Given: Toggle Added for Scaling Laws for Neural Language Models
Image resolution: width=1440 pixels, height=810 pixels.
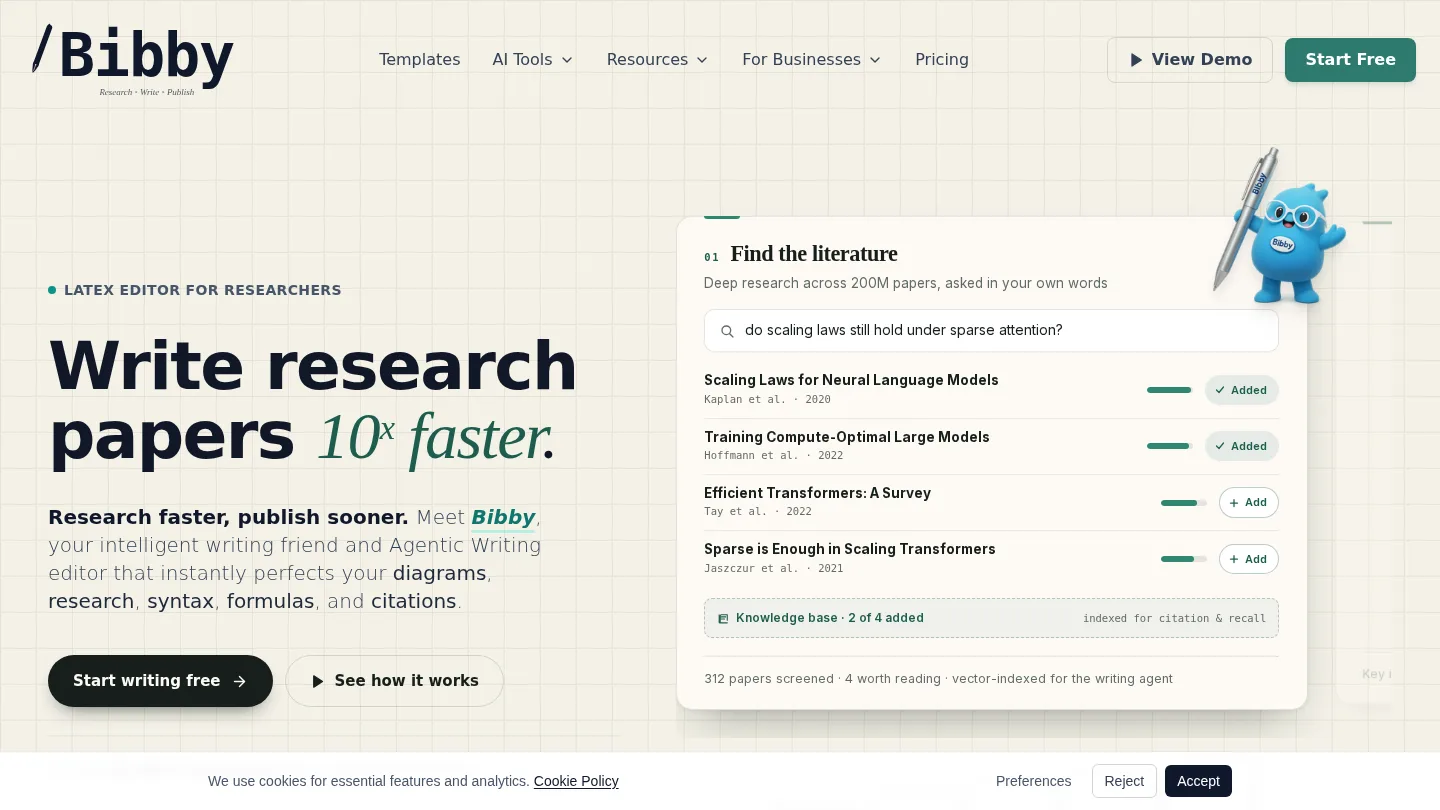Looking at the screenshot, I should 1241,390.
